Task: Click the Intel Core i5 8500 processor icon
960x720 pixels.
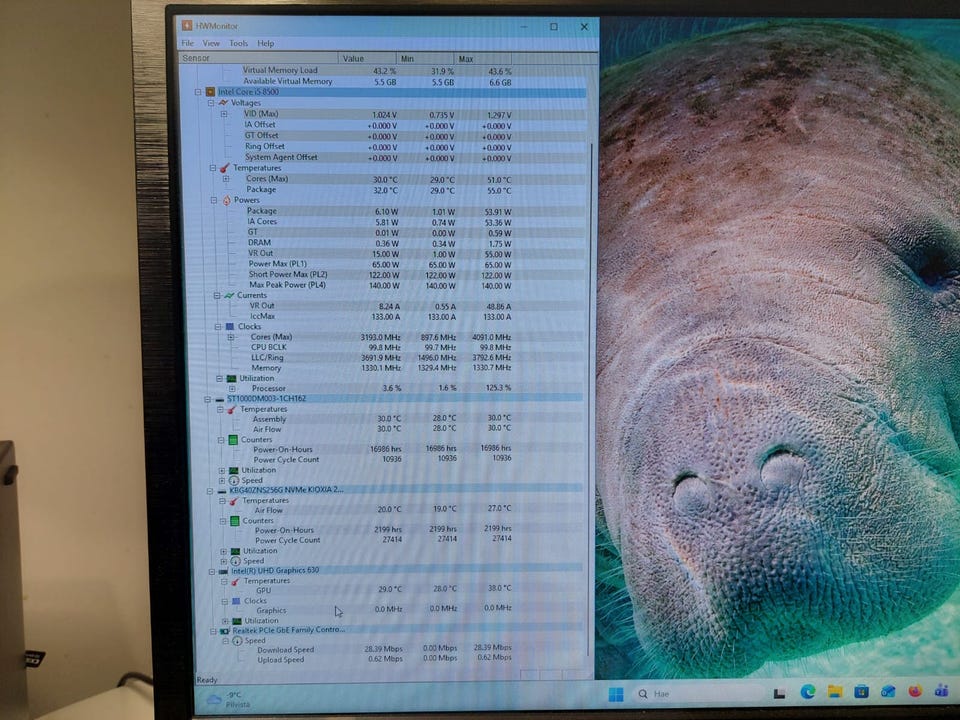Action: [x=210, y=92]
